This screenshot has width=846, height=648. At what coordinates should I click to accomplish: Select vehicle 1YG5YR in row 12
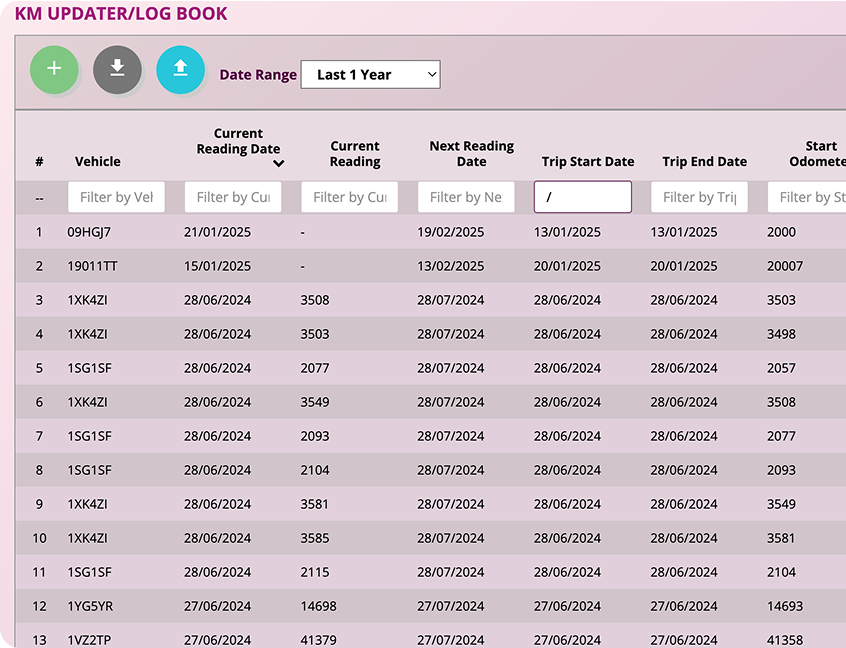click(90, 606)
